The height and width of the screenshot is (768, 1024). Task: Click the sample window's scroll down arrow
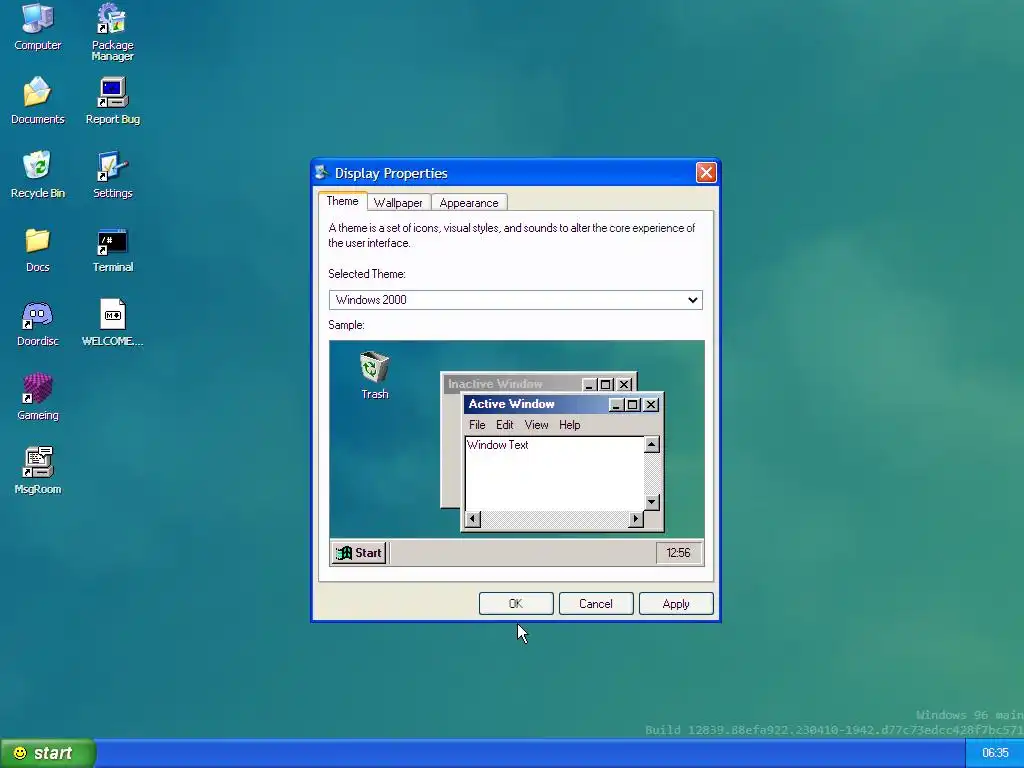(652, 502)
